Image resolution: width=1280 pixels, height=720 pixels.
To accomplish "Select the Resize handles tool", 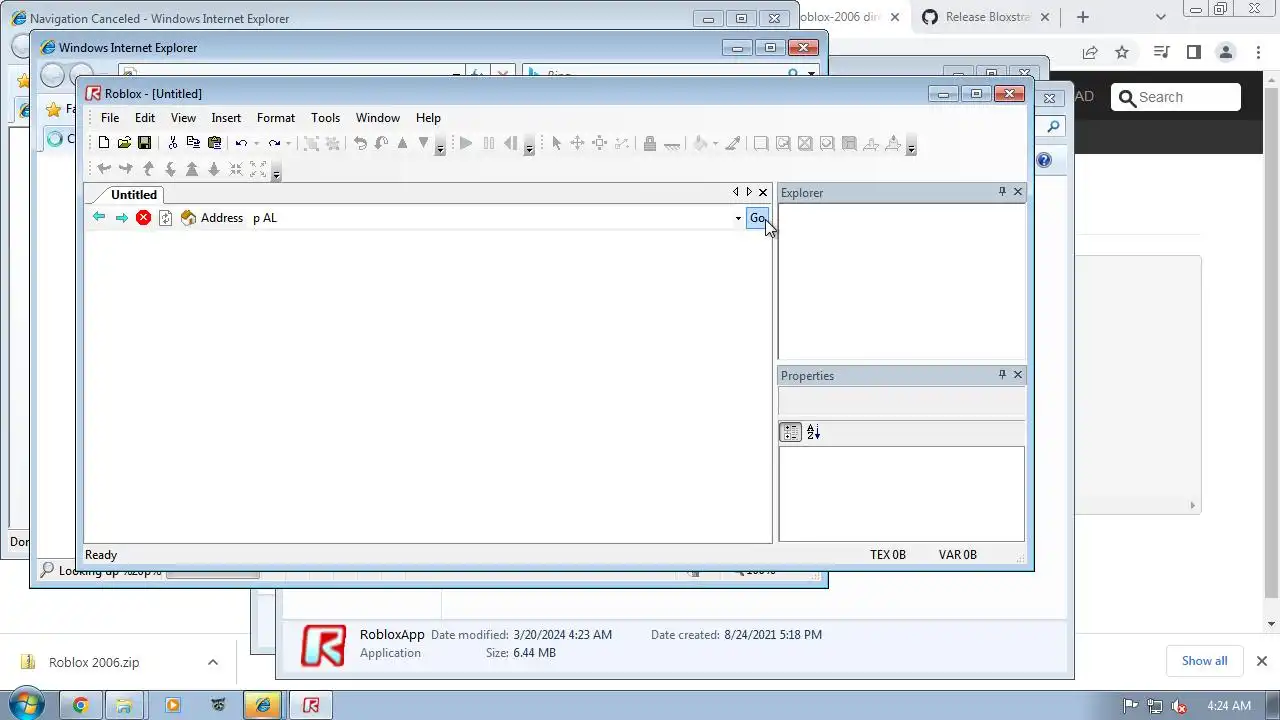I will (x=599, y=143).
